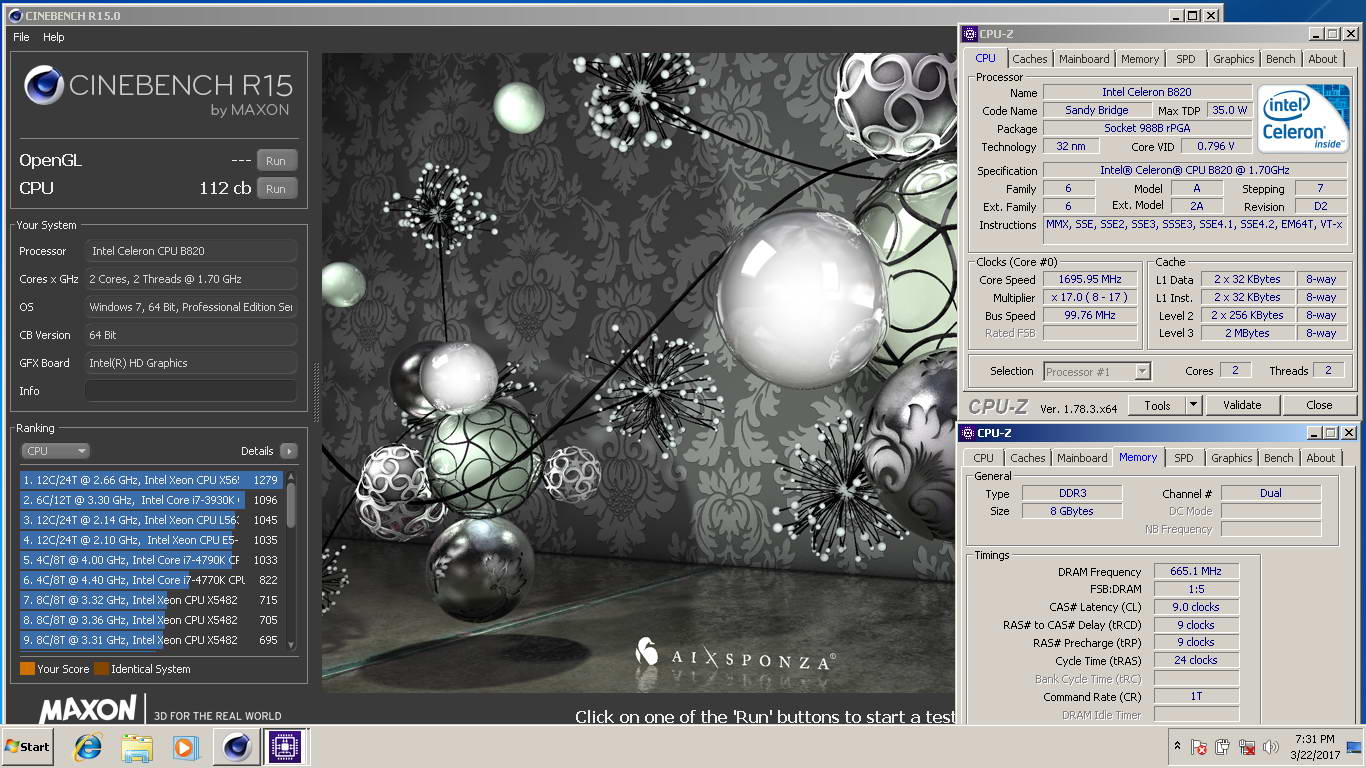The height and width of the screenshot is (768, 1366).
Task: Click the Core Speed 1695.95 MHz value
Action: [x=1091, y=280]
